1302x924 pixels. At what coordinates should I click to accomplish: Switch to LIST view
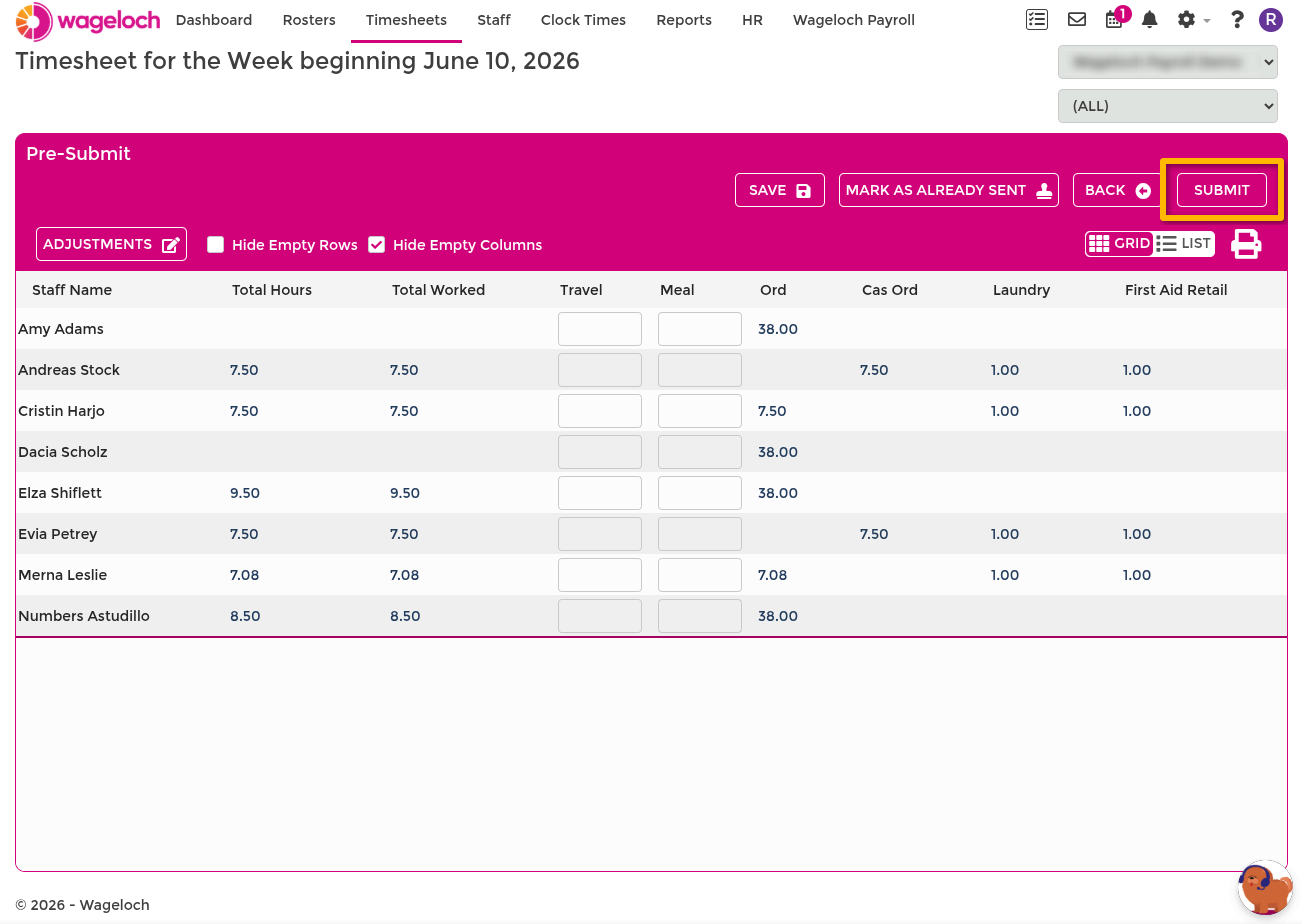tap(1184, 243)
